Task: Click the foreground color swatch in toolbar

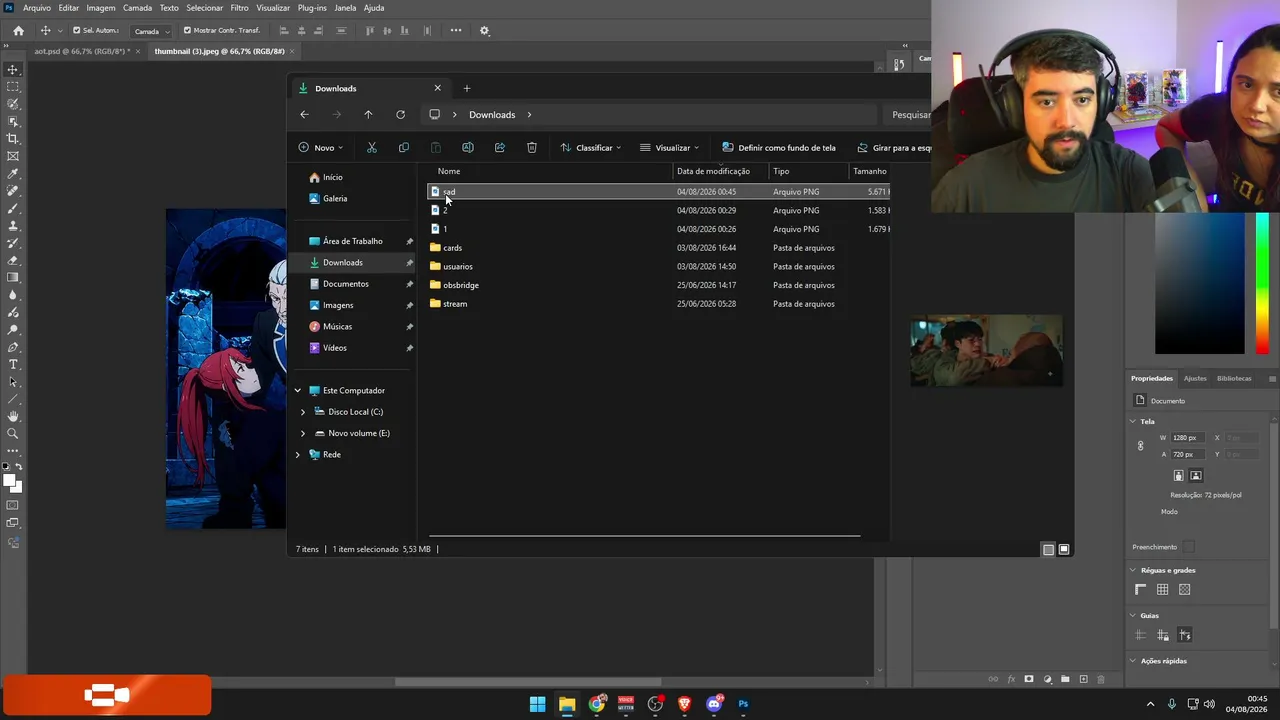Action: [x=10, y=481]
